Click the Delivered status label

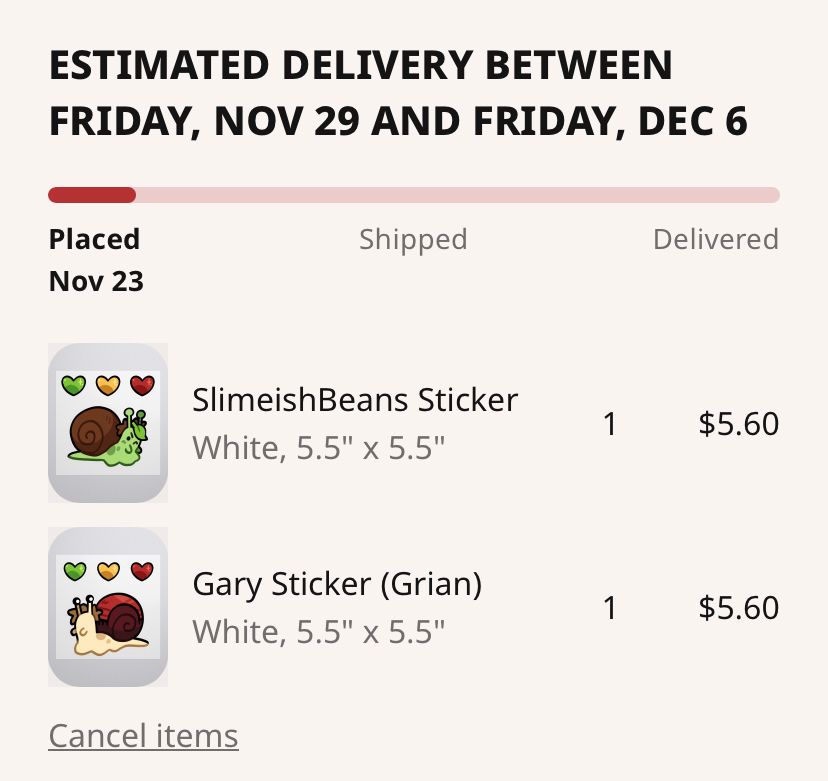pos(715,239)
